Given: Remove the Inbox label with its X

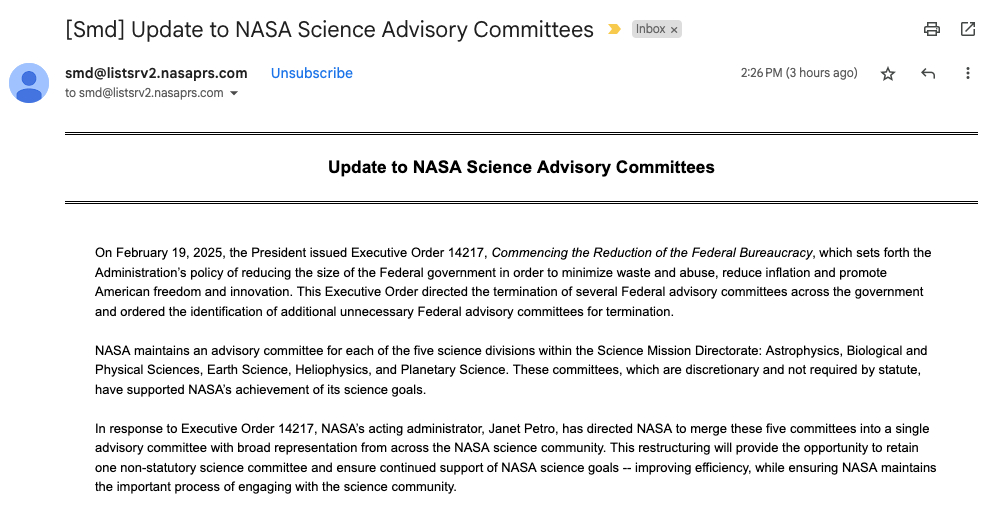Looking at the screenshot, I should [675, 30].
